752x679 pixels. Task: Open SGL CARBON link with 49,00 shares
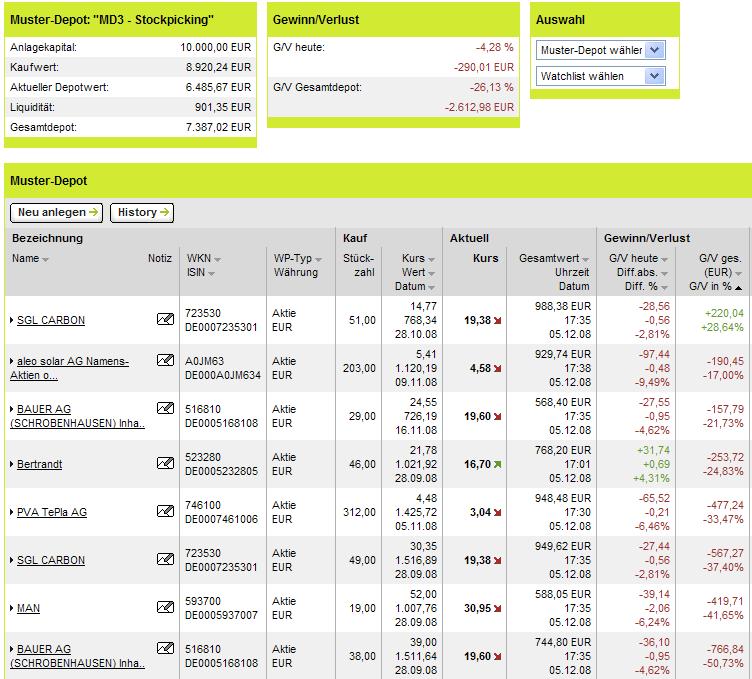click(51, 560)
